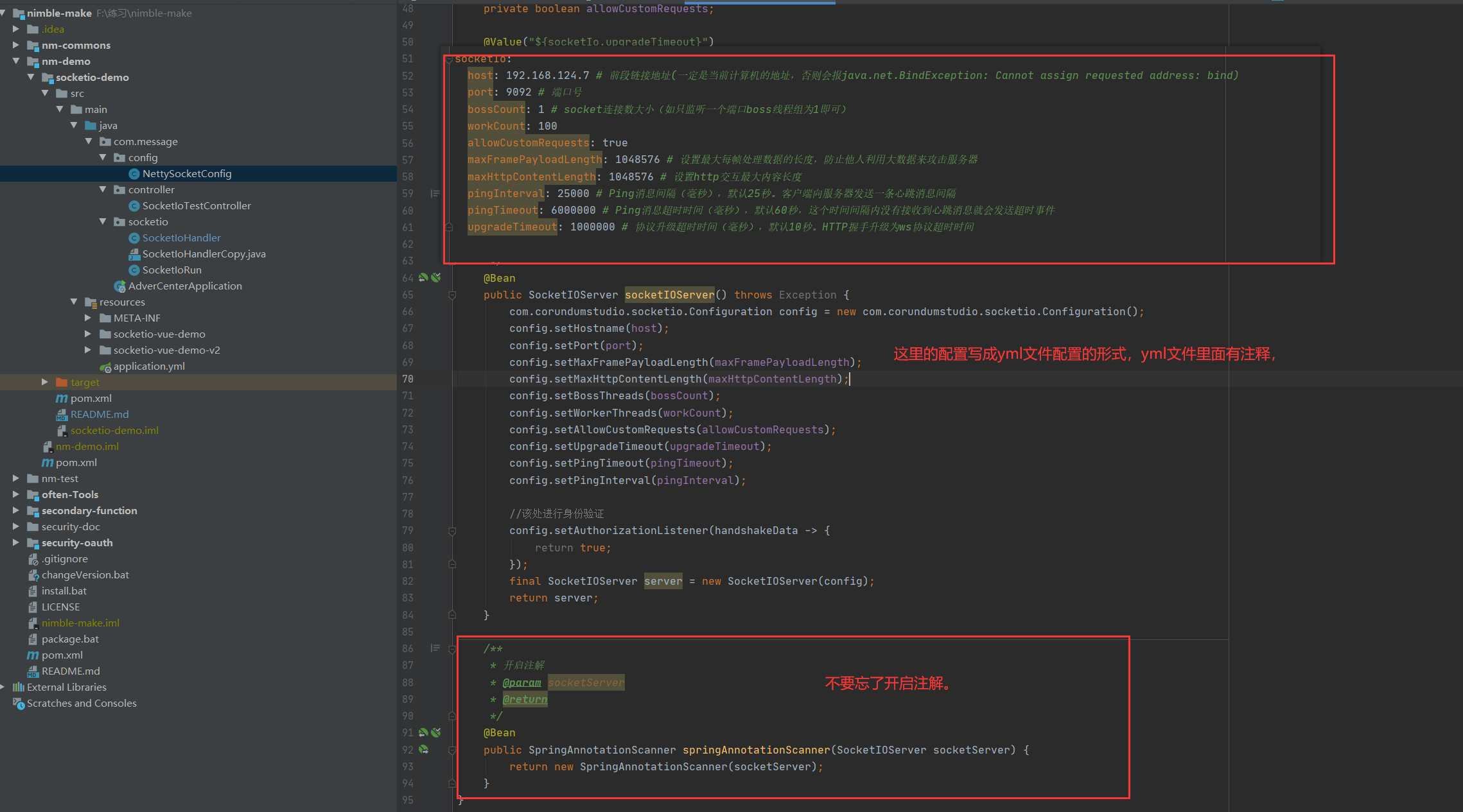This screenshot has width=1463, height=812.
Task: Open SocketIoHandlerCopy.java file
Action: tap(204, 254)
